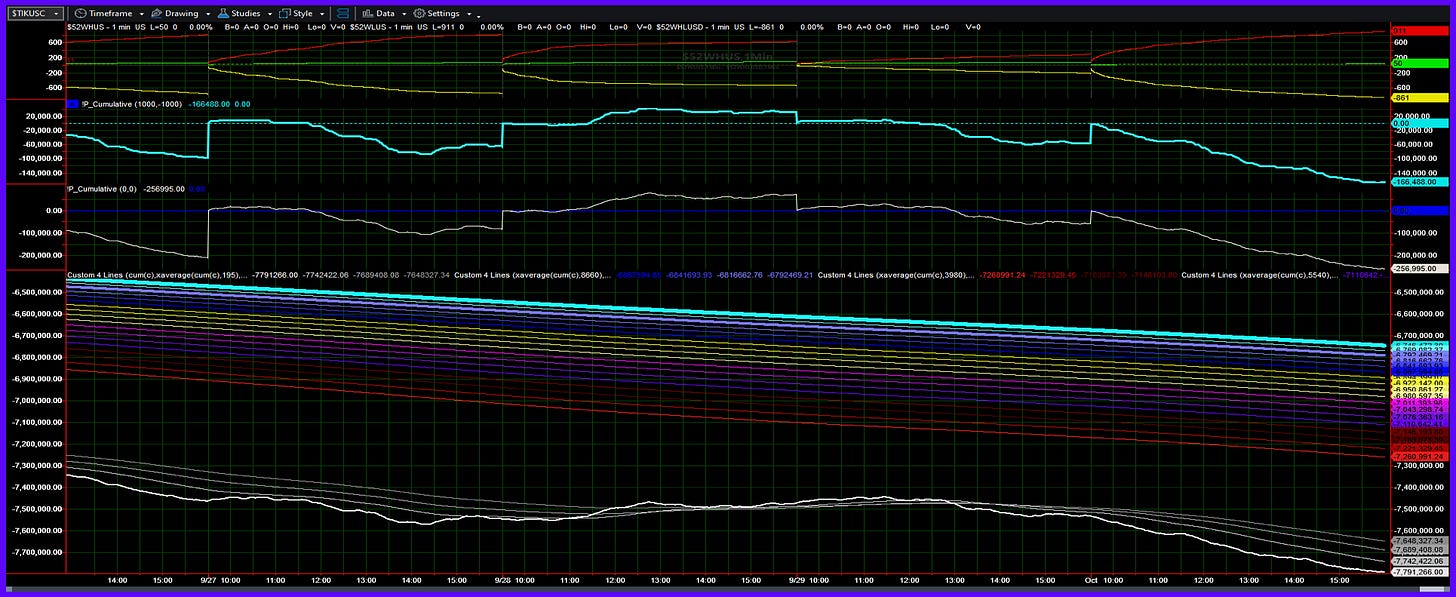1456x597 pixels.
Task: Click the -7,700,000.00 left axis label
Action: pos(36,552)
